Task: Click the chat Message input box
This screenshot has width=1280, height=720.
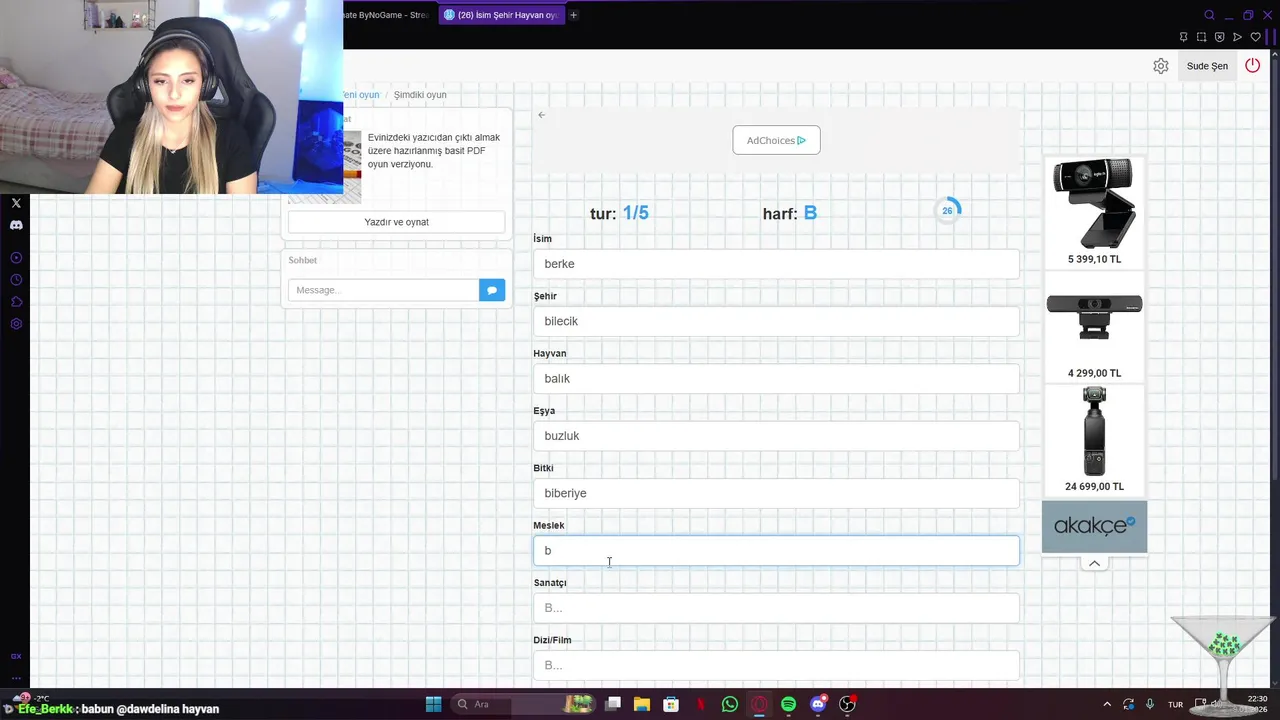Action: click(x=383, y=290)
